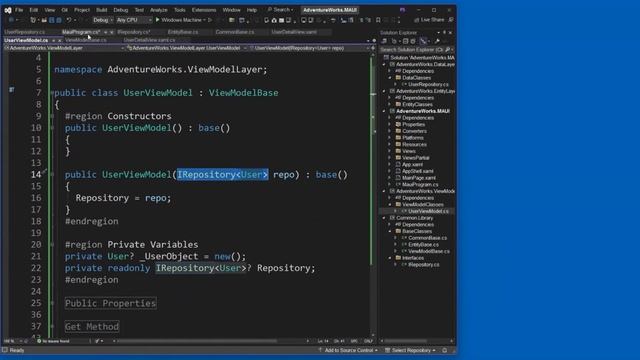Open the Build menu

pyautogui.click(x=102, y=10)
